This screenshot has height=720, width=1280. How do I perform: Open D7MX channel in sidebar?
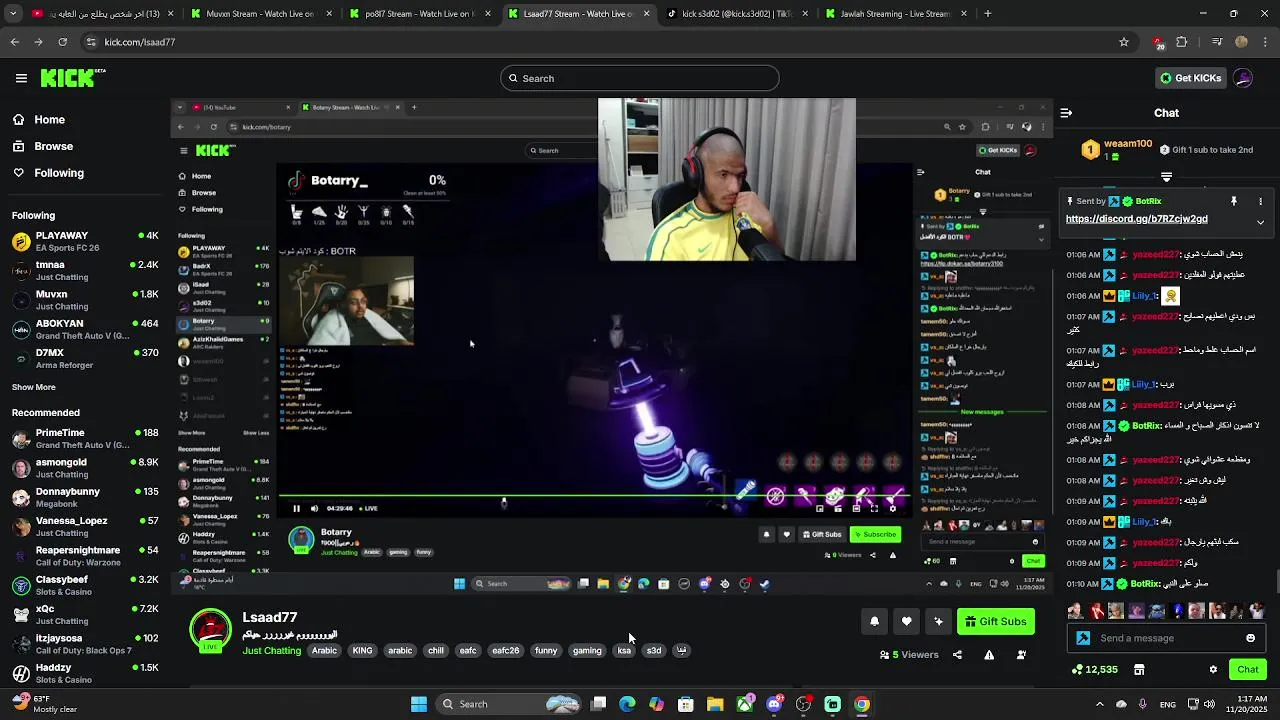85,358
